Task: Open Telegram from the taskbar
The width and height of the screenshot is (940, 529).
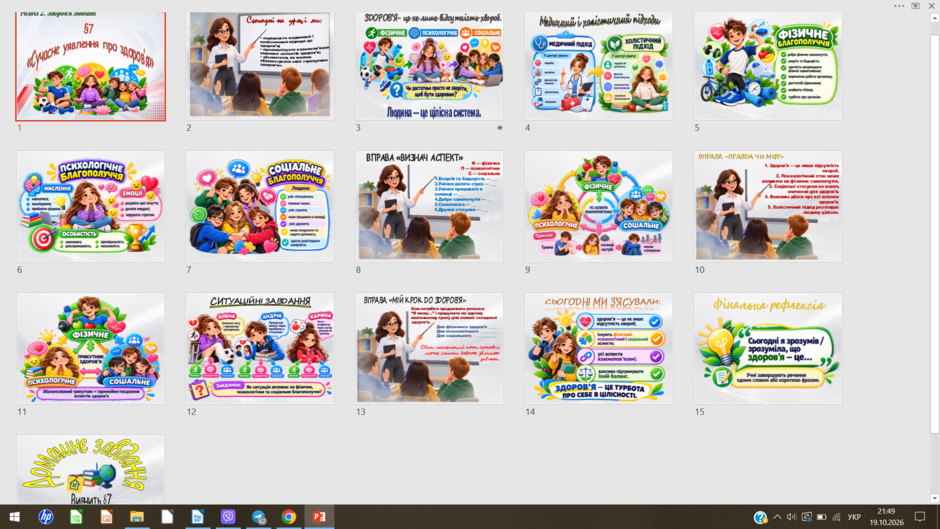Action: [258, 516]
